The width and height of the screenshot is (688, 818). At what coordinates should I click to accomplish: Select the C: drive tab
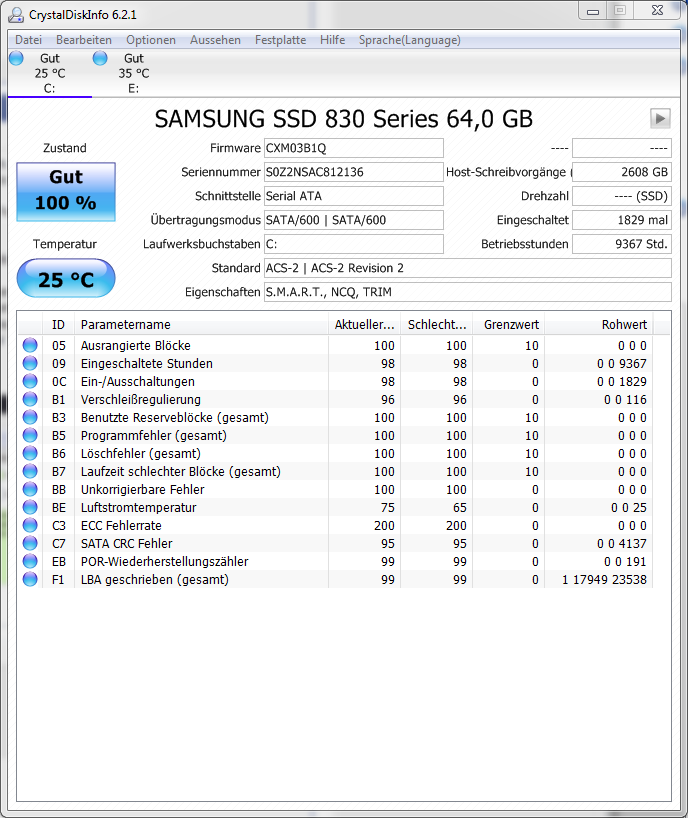click(x=50, y=74)
